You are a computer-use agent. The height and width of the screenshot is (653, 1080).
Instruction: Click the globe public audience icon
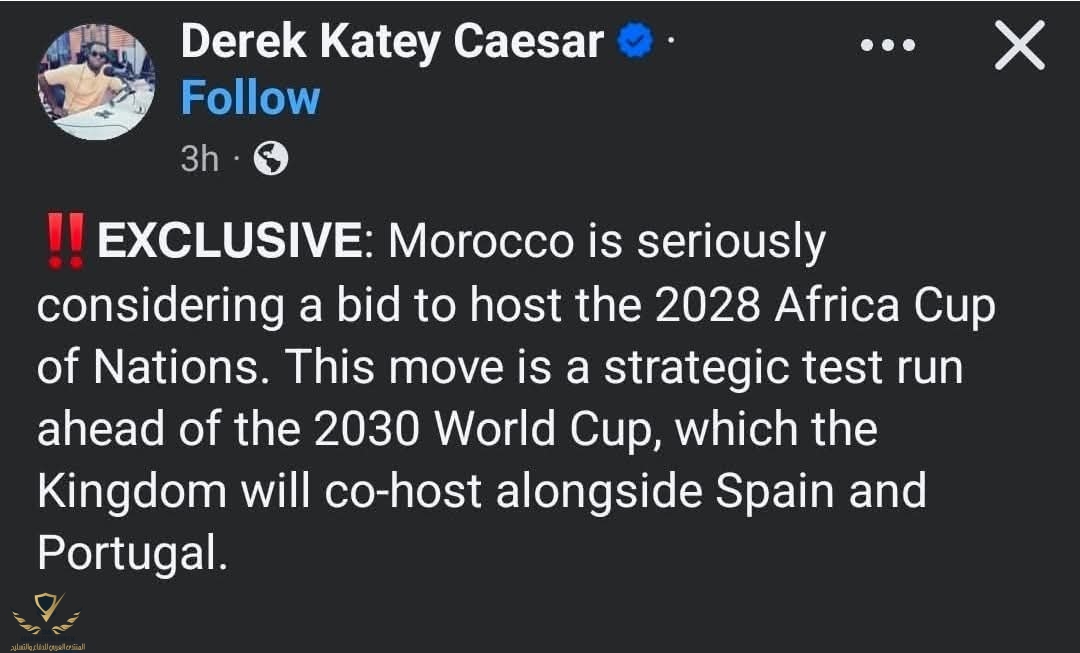tap(270, 158)
